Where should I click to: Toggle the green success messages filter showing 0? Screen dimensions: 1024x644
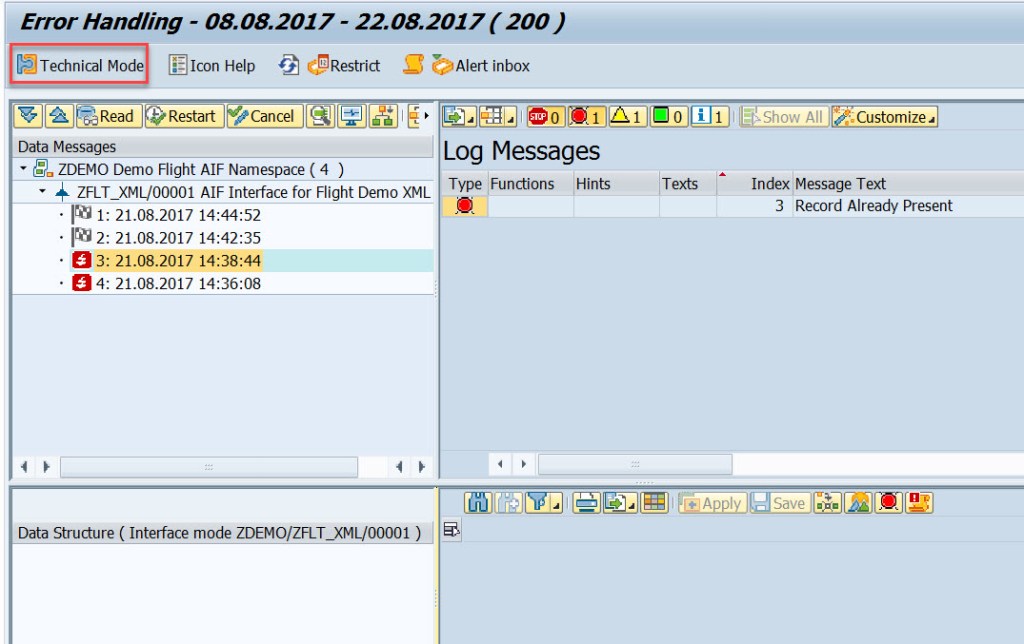(668, 117)
